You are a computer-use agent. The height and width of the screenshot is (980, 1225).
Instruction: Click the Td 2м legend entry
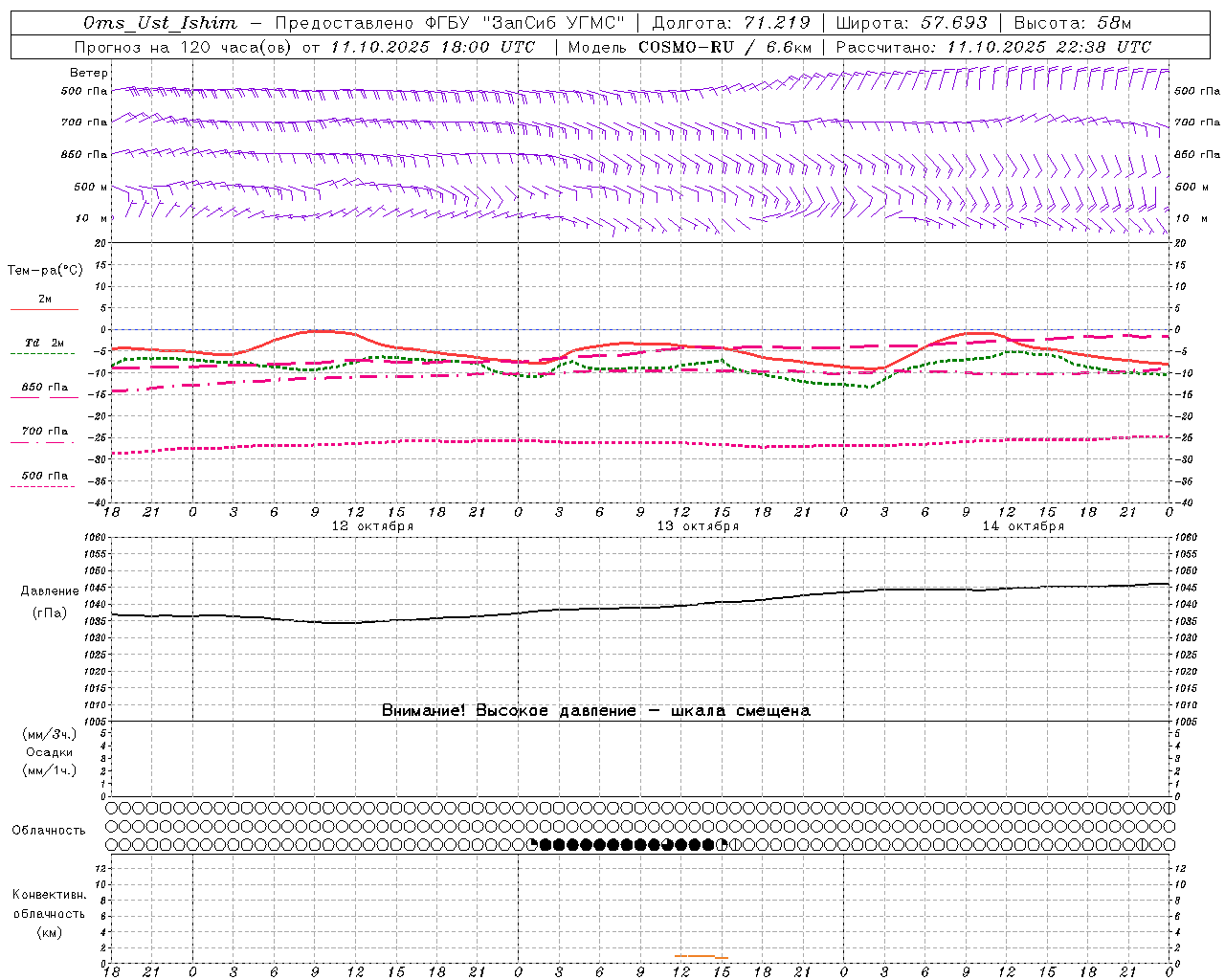[45, 343]
